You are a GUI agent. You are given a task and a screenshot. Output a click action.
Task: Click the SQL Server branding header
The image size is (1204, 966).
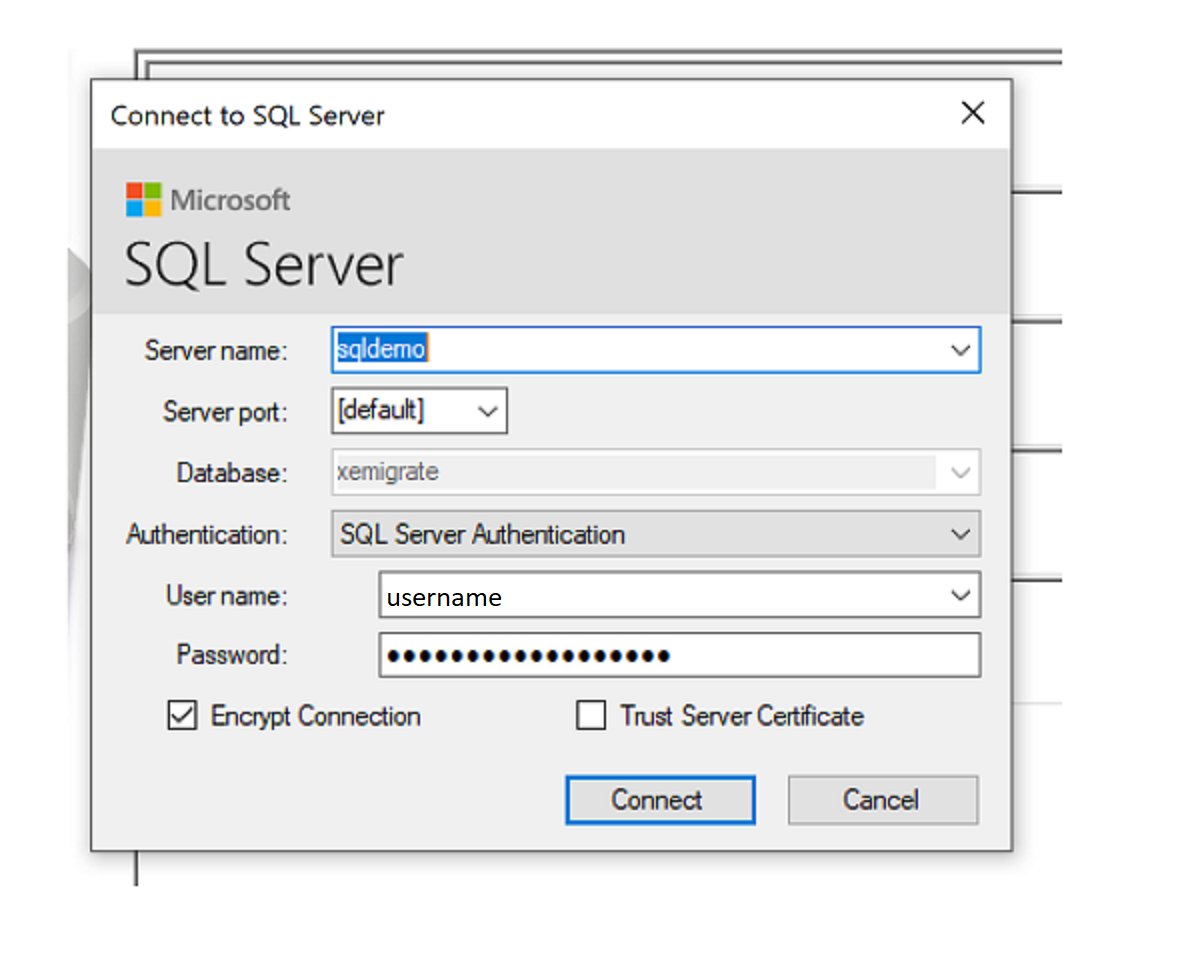(x=263, y=263)
